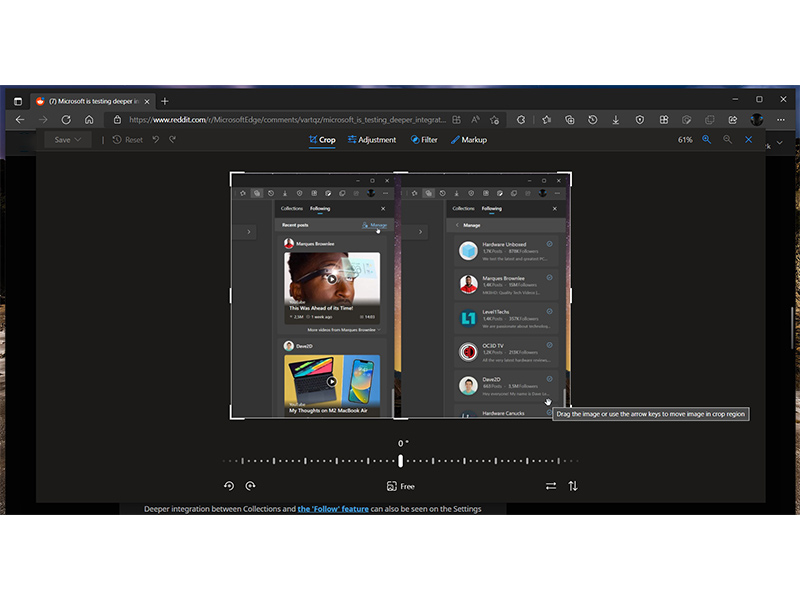Switch to the Filter tab

click(x=424, y=140)
